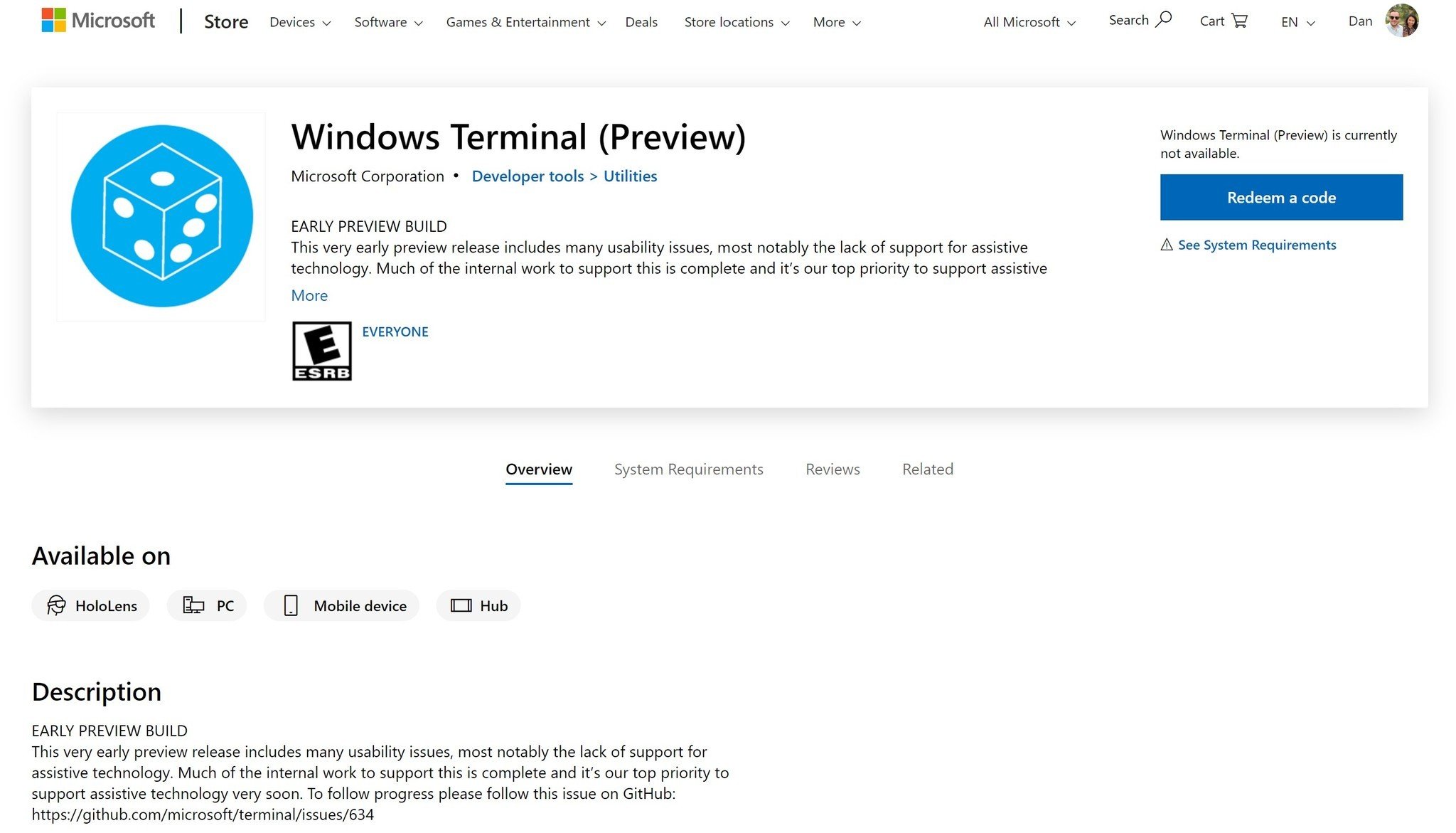Viewport: 1456px width, 833px height.
Task: Click Redeem a code button
Action: pyautogui.click(x=1281, y=197)
